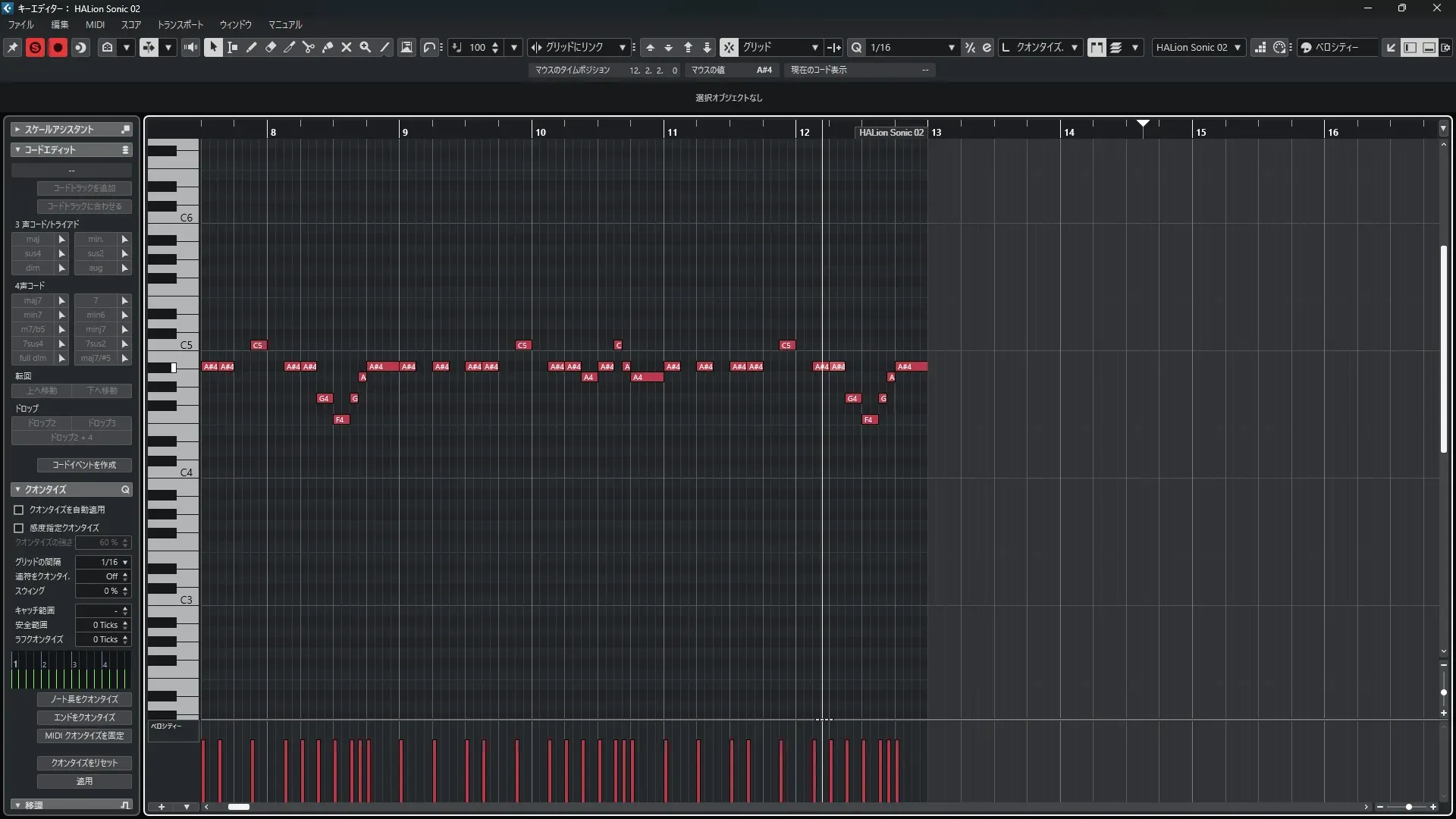Select the Glue tool
1456x819 pixels.
[328, 47]
